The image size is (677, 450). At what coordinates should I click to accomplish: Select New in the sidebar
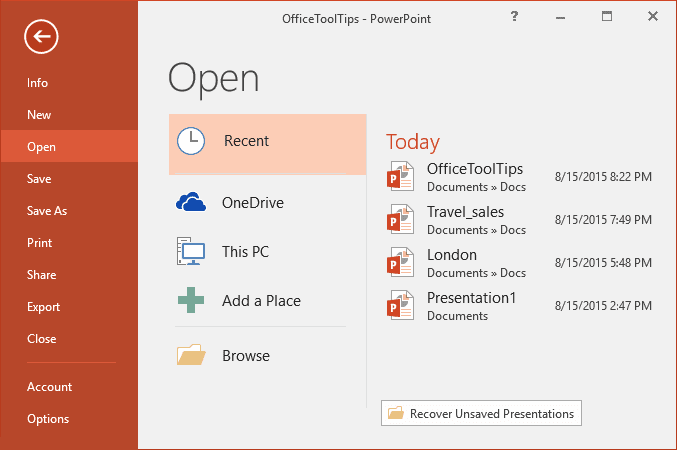(x=69, y=115)
